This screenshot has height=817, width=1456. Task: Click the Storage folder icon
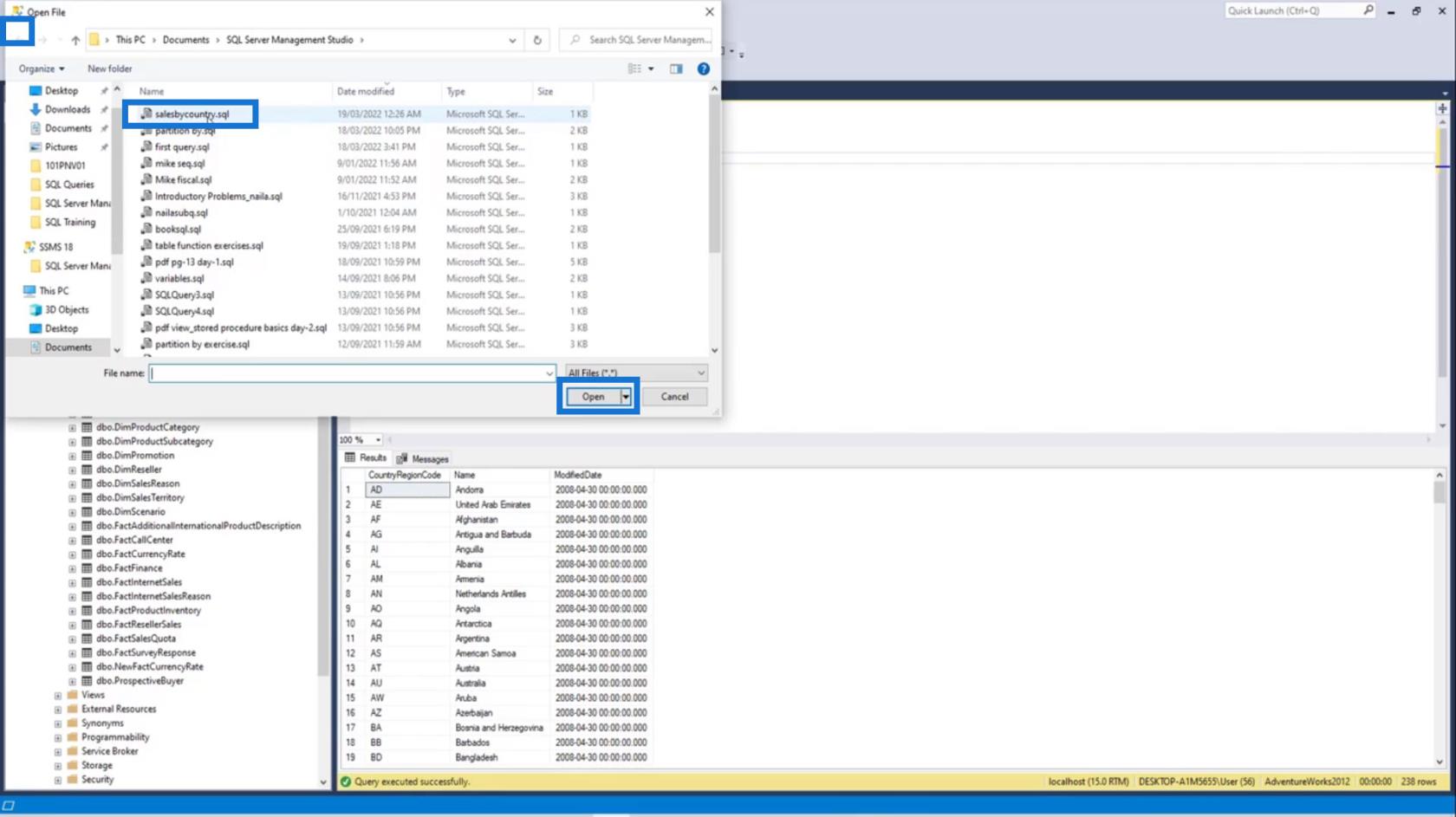(x=73, y=766)
